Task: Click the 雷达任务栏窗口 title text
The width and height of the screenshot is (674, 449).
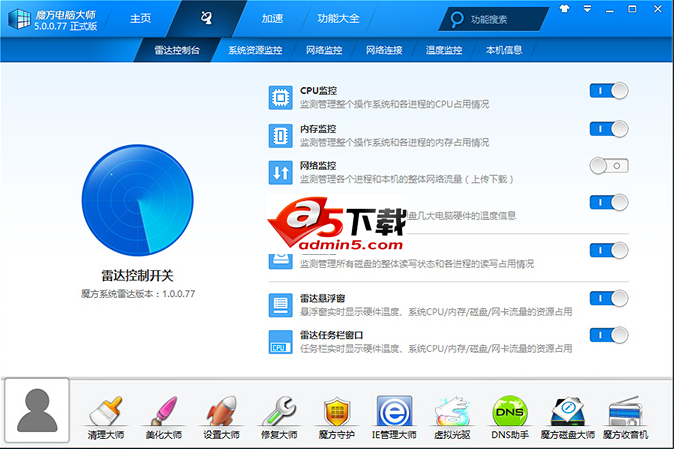Action: click(x=331, y=335)
